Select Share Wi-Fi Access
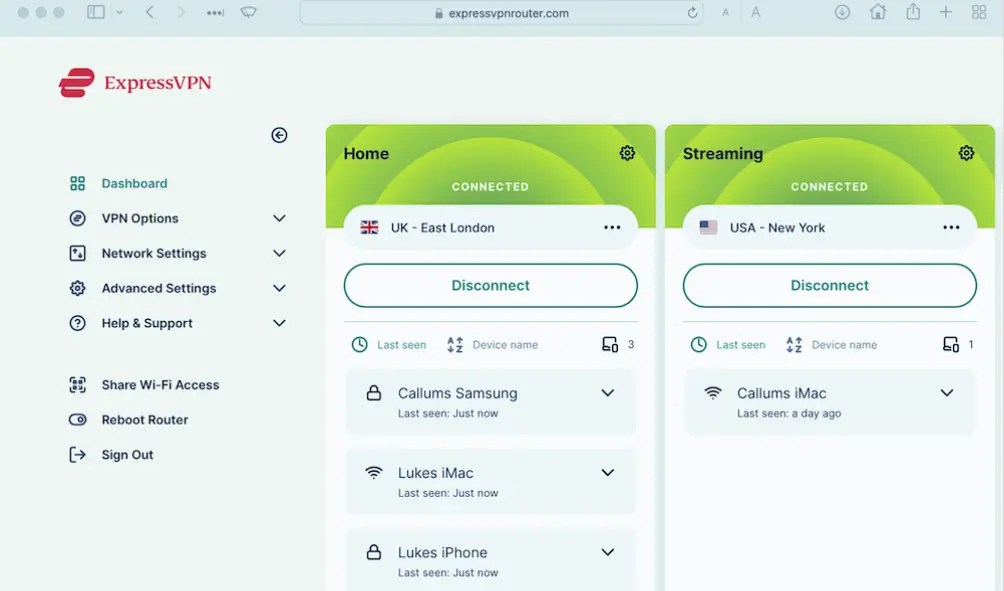Screen dimensions: 1004x591 point(160,385)
